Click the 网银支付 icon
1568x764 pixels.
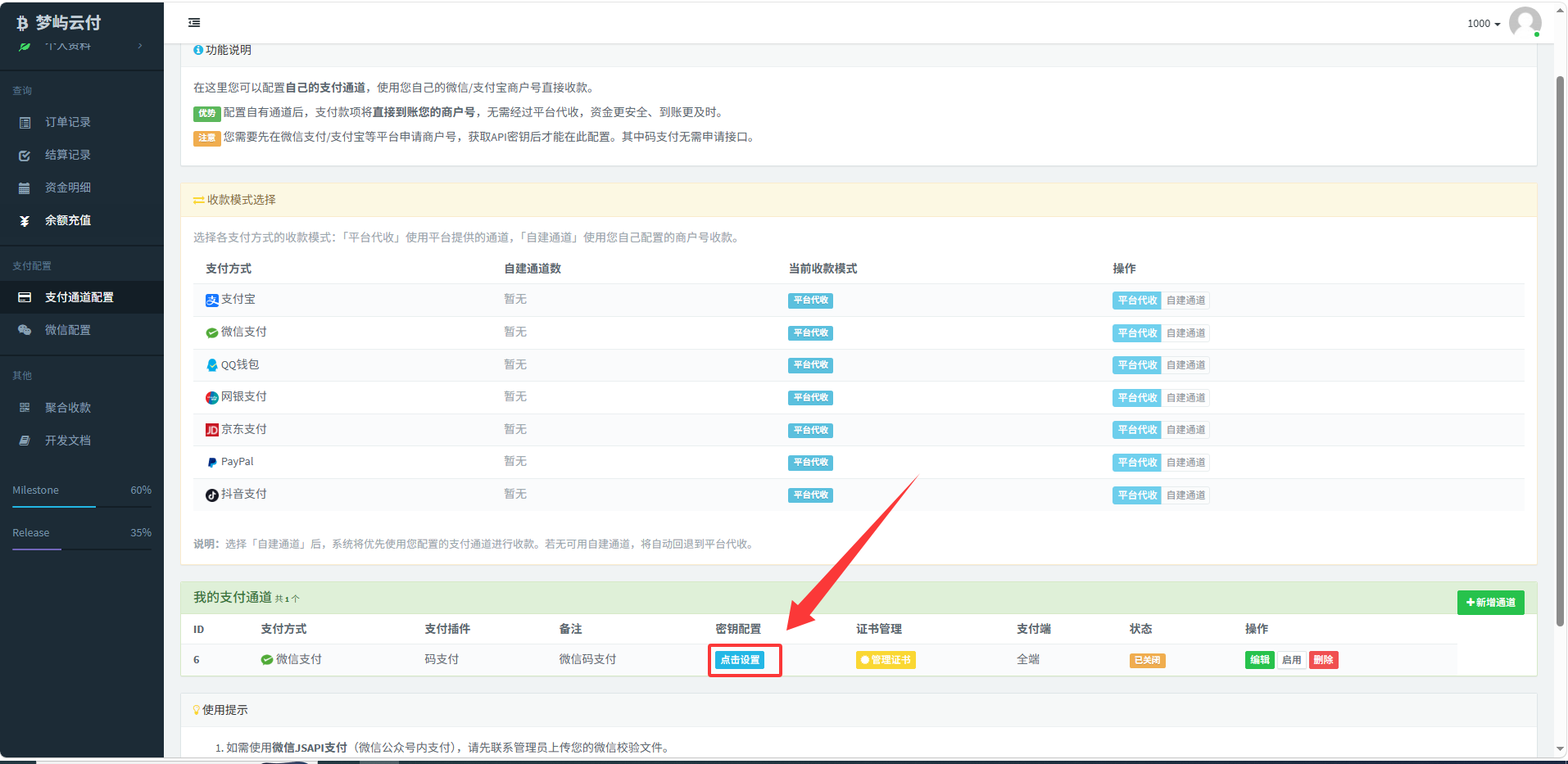(212, 397)
